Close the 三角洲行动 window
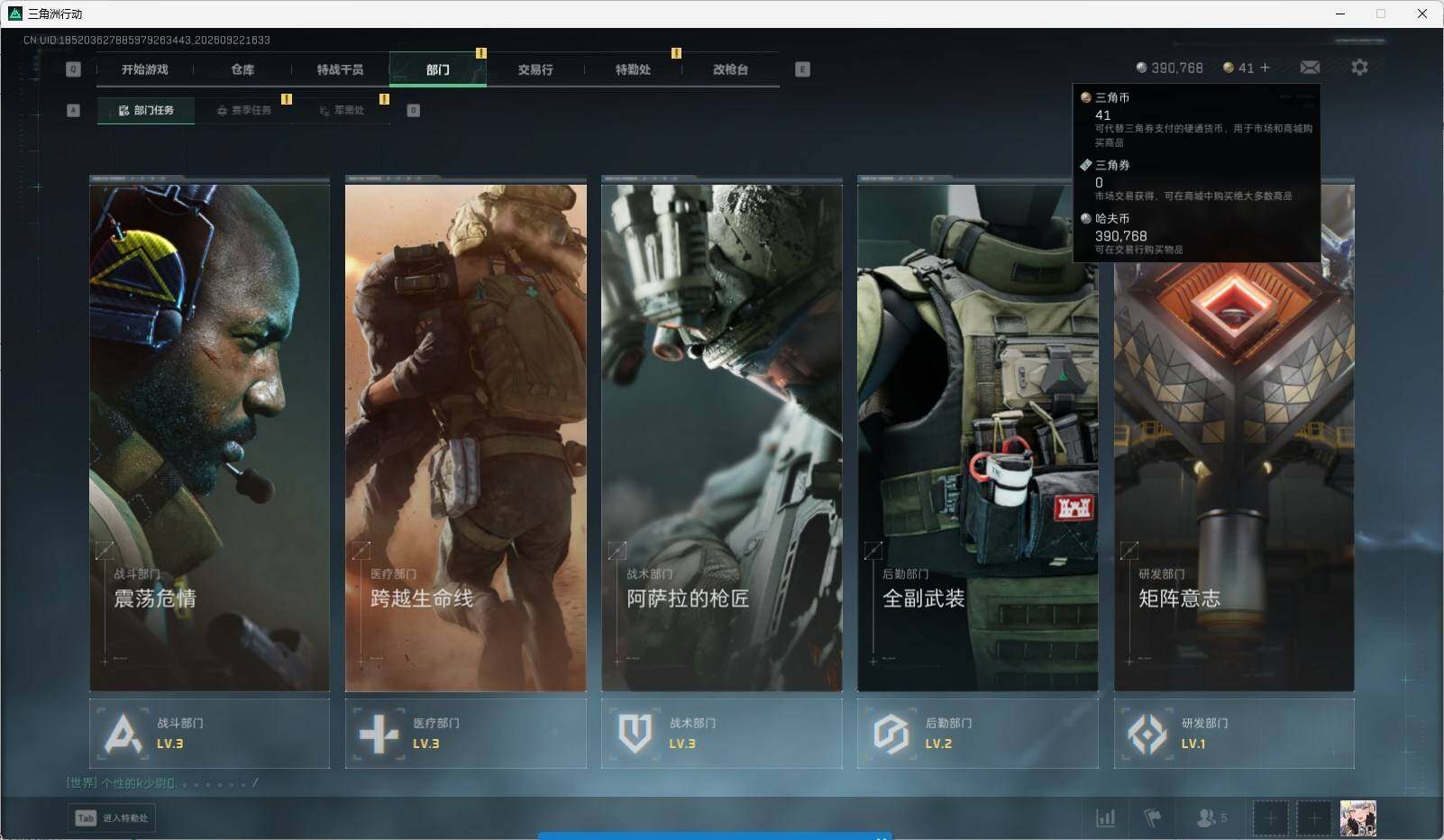This screenshot has width=1444, height=840. (x=1422, y=14)
